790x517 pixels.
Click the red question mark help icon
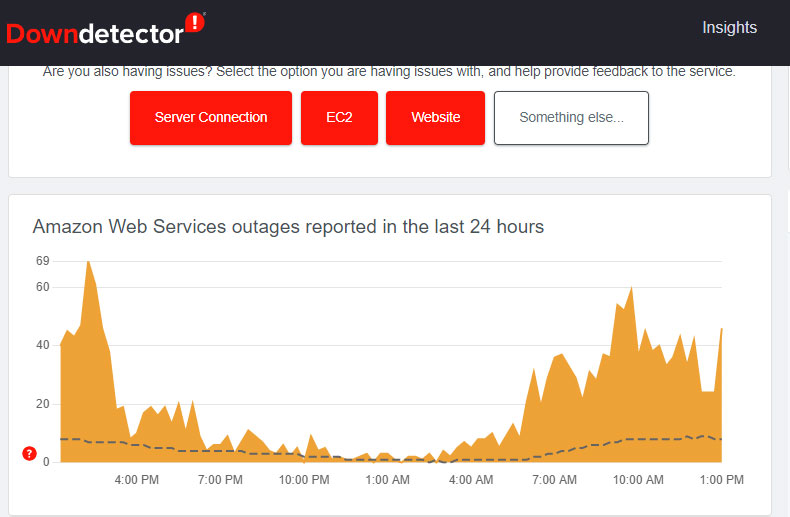pos(29,454)
